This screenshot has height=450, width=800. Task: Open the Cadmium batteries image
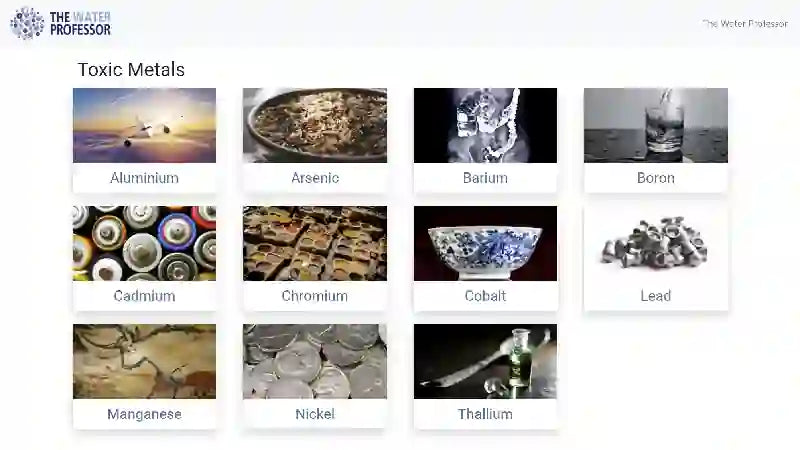pyautogui.click(x=144, y=243)
